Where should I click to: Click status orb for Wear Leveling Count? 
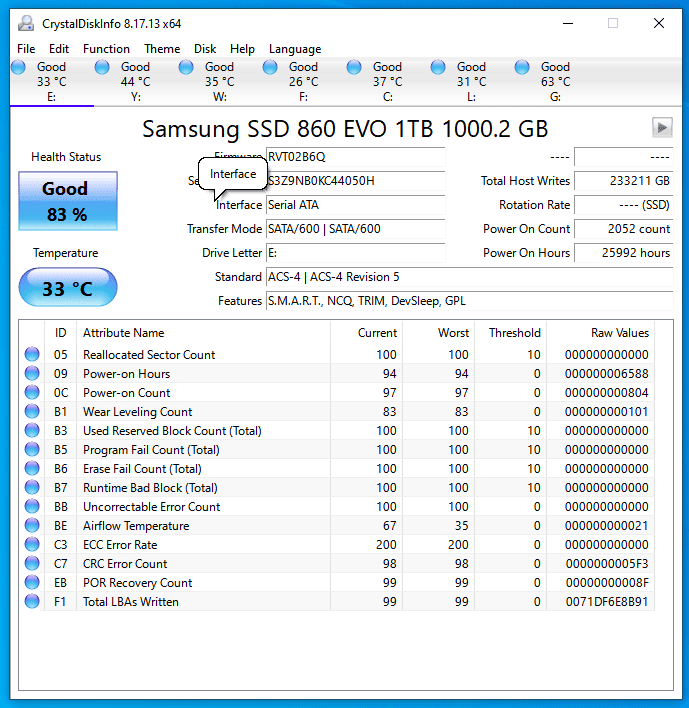32,411
